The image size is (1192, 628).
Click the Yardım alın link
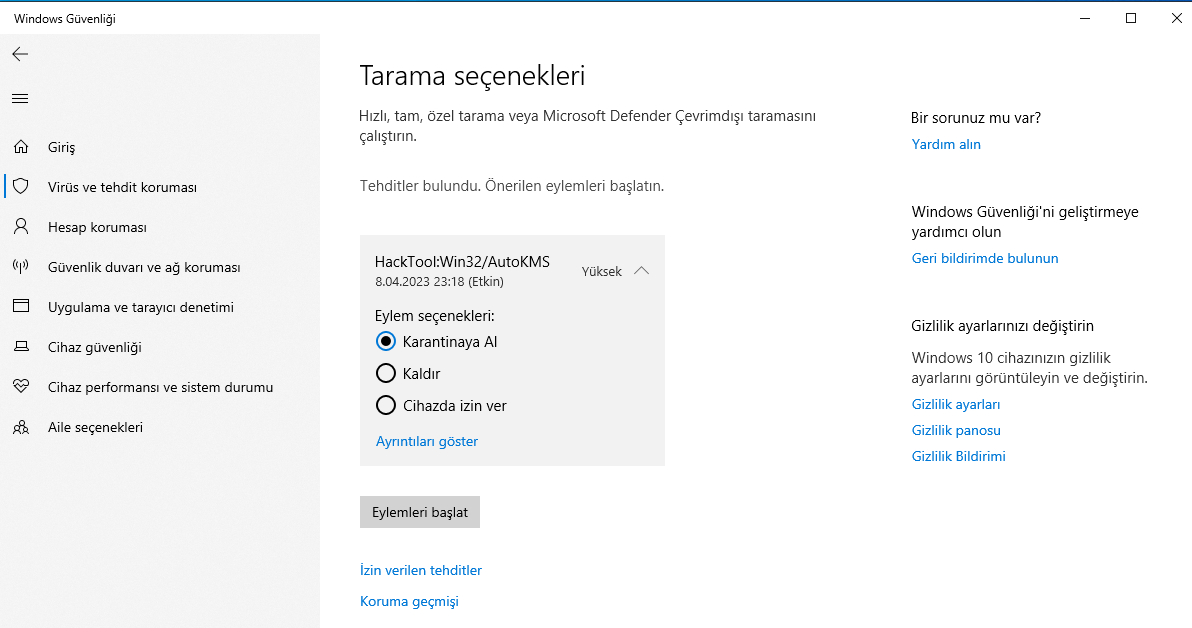pos(946,144)
